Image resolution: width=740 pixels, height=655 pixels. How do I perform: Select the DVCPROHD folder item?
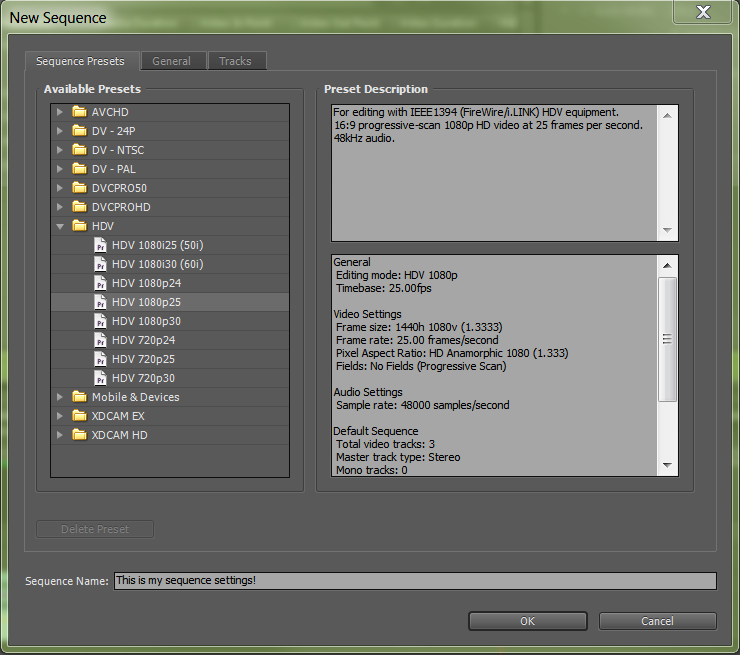(121, 207)
